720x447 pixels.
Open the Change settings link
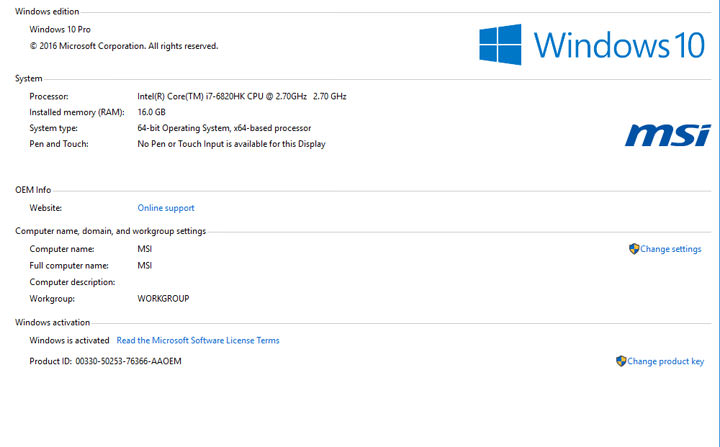click(x=671, y=249)
